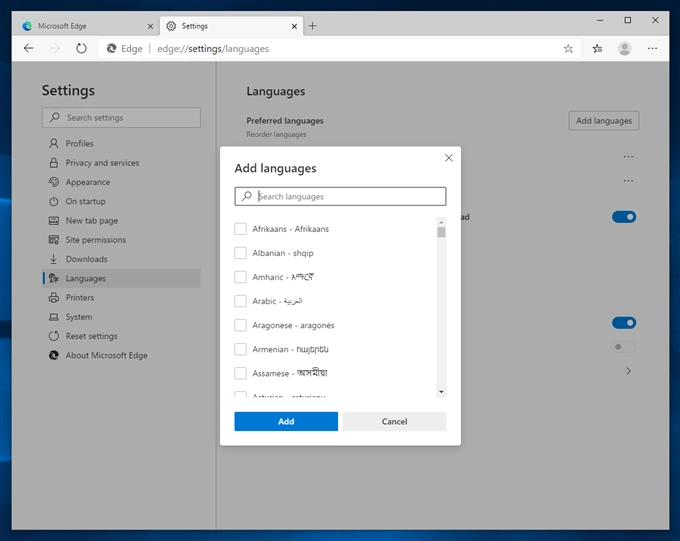Check the Armenian language checkbox
The image size is (680, 541).
point(240,349)
